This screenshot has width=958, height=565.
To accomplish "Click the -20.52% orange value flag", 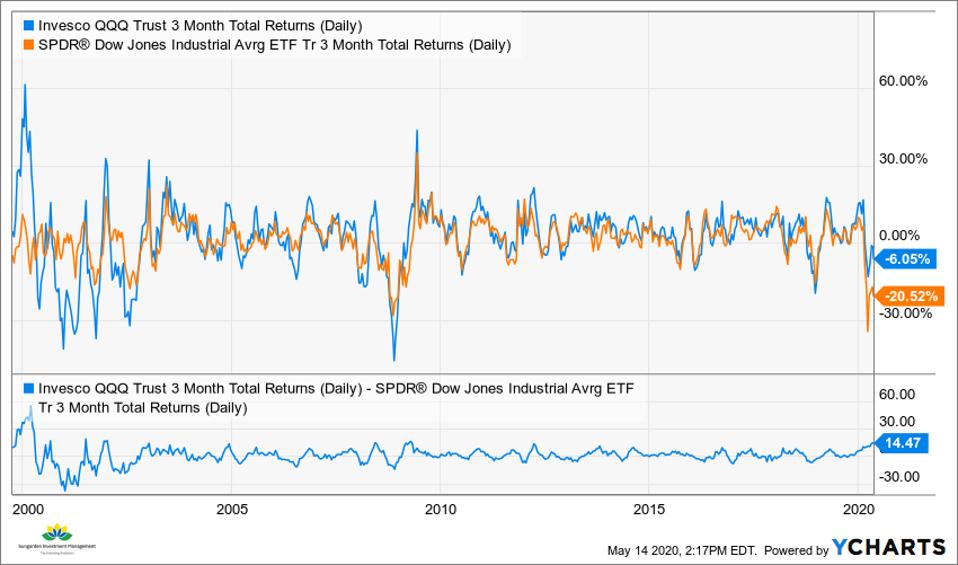I will 910,296.
